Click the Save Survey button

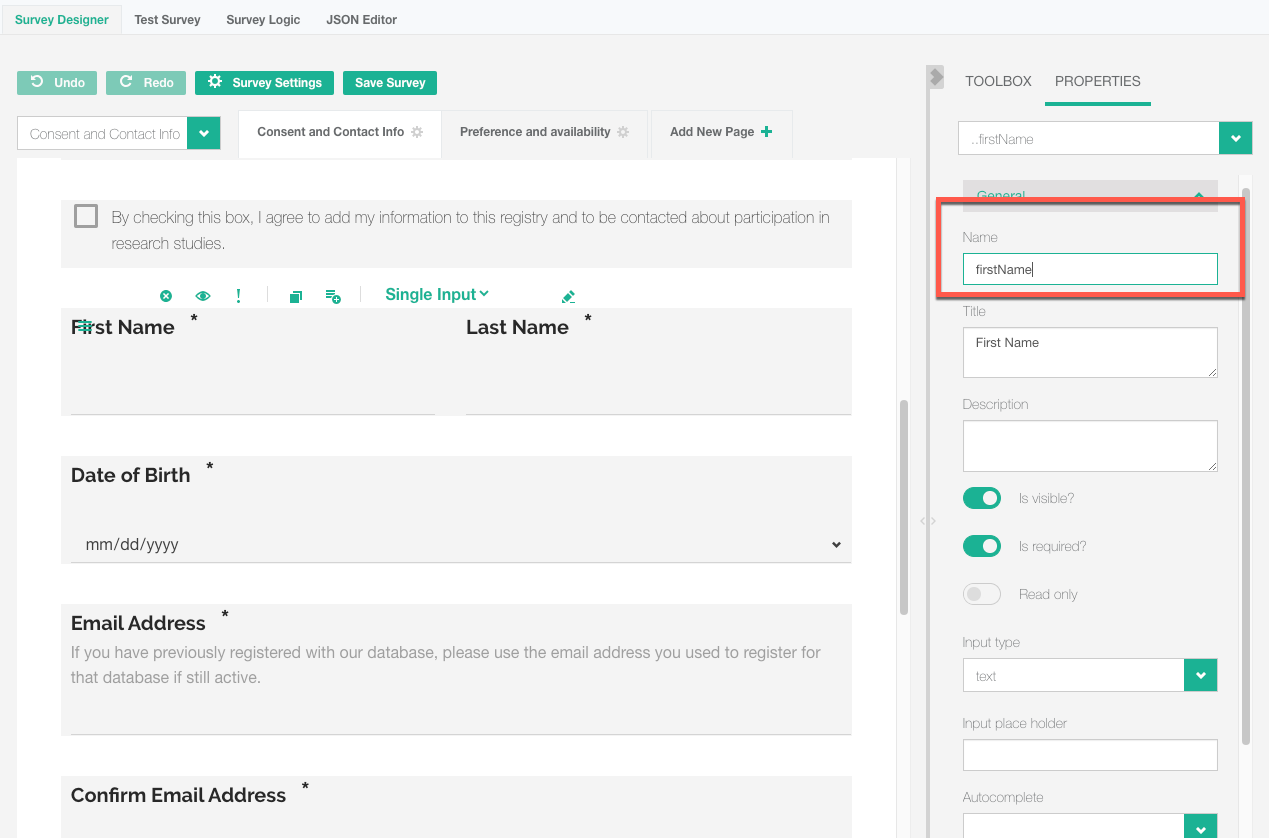390,83
